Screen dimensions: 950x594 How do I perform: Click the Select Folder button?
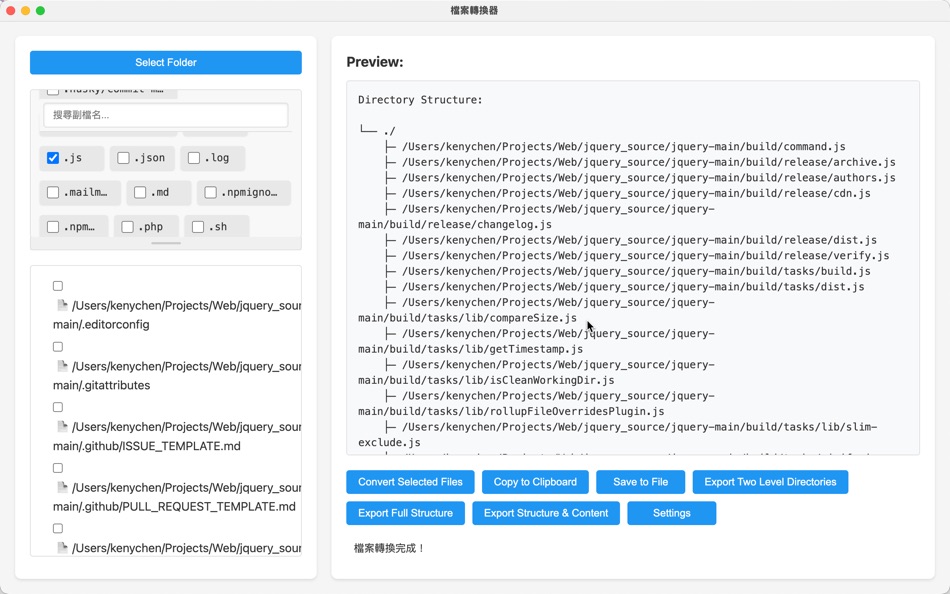165,62
